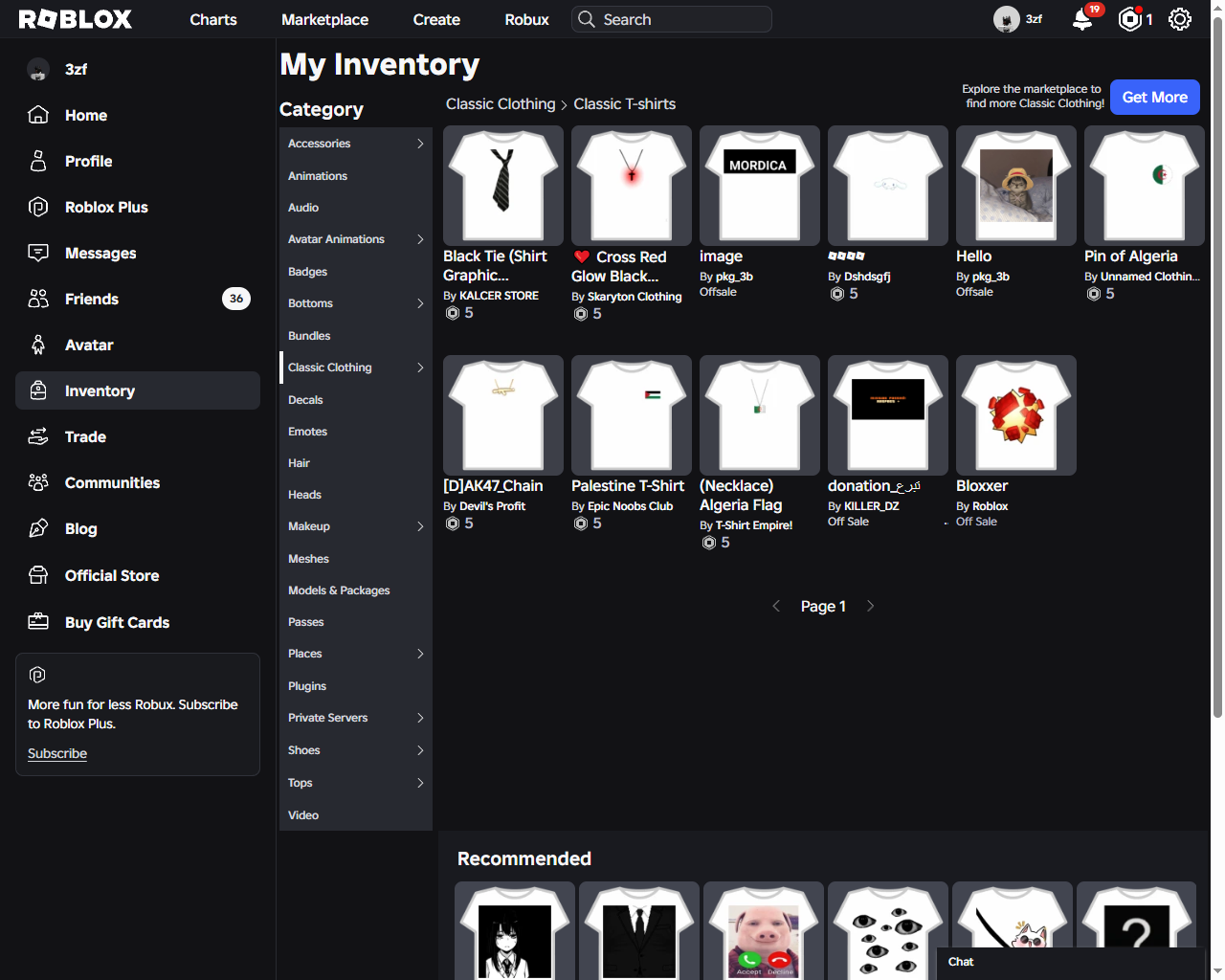The image size is (1225, 980).
Task: Go to the next inventory page arrow
Action: [870, 606]
